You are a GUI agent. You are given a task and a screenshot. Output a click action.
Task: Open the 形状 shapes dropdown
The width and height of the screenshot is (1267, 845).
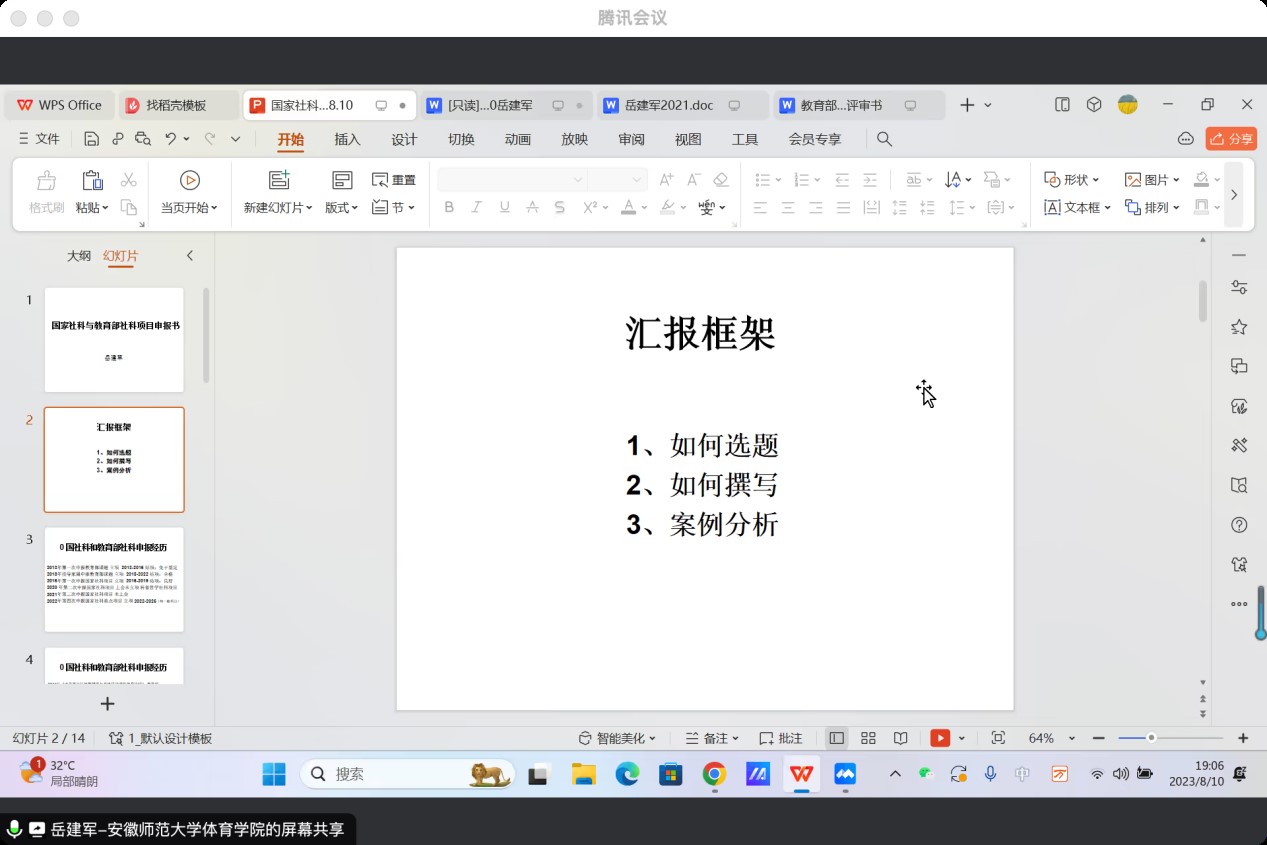(1072, 180)
